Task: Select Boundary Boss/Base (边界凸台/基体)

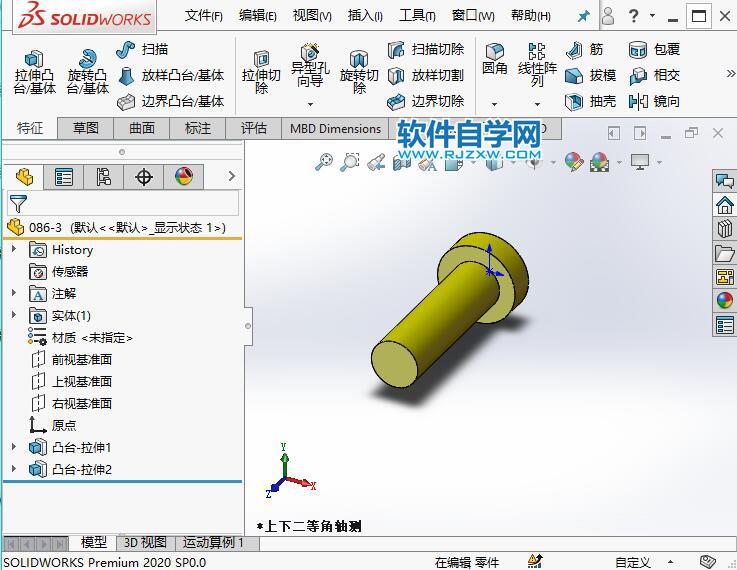Action: (170, 101)
